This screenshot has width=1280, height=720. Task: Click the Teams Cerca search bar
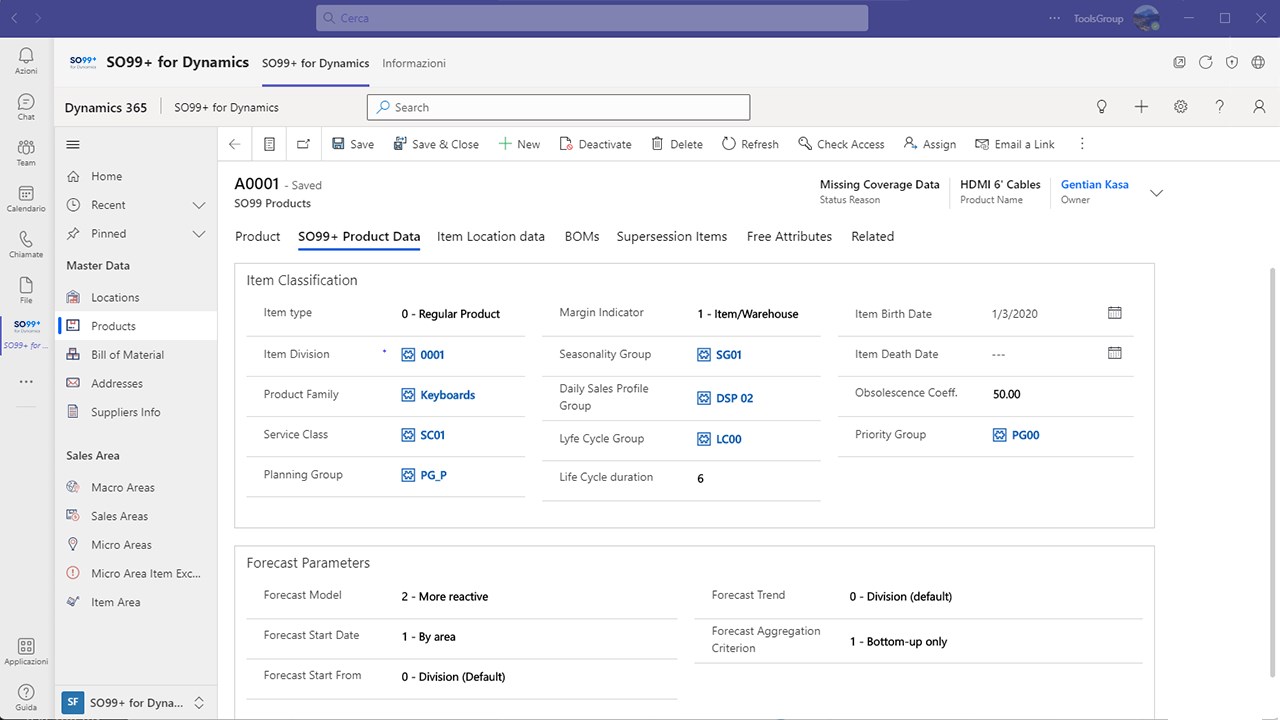[x=592, y=18]
